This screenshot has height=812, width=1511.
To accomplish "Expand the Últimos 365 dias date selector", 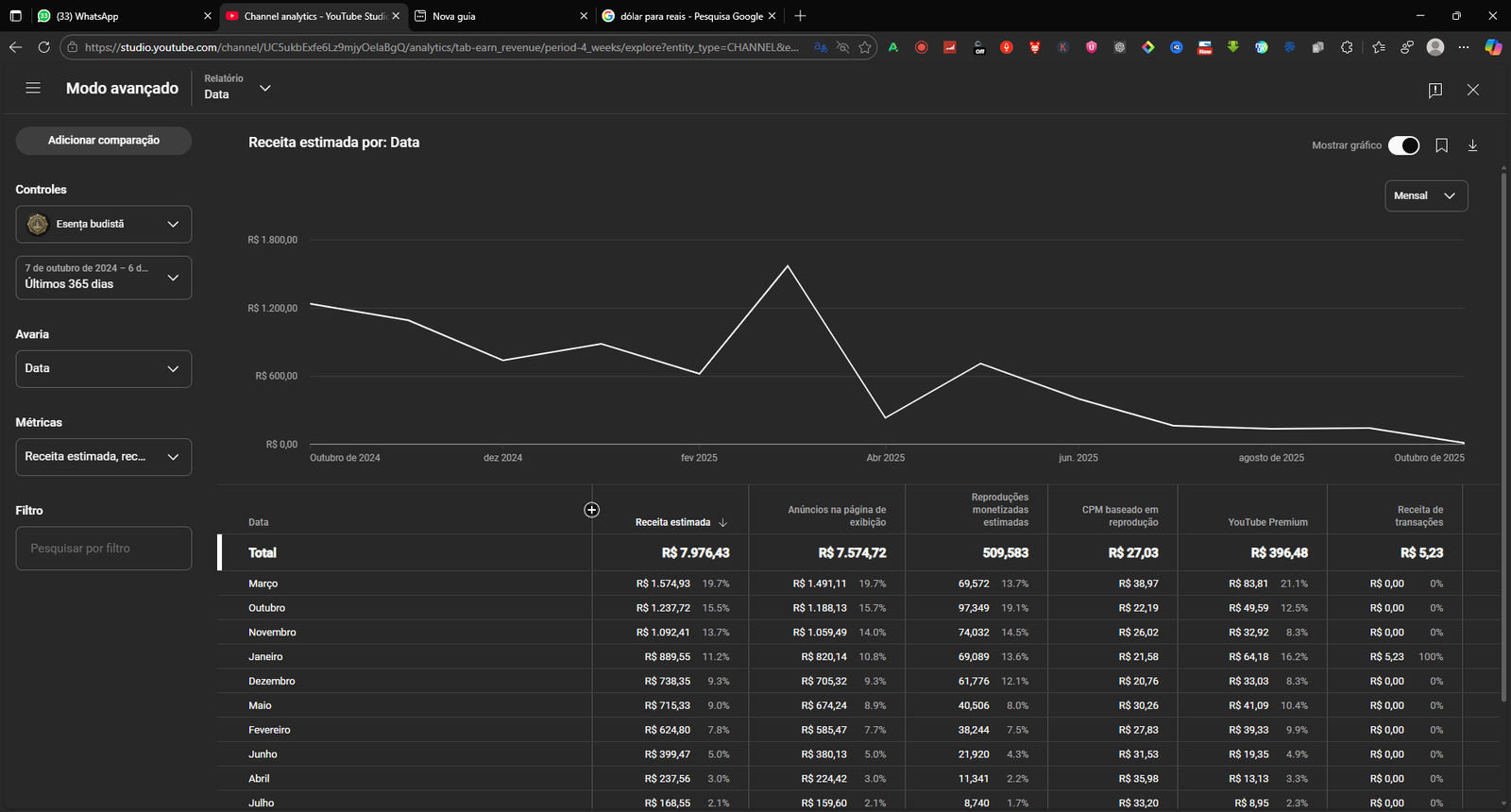I will pyautogui.click(x=104, y=278).
